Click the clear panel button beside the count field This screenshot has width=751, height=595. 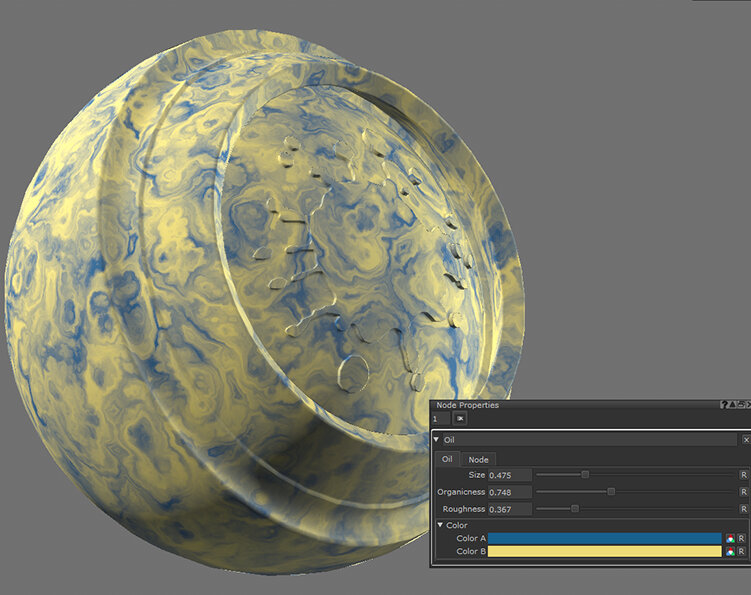point(460,419)
